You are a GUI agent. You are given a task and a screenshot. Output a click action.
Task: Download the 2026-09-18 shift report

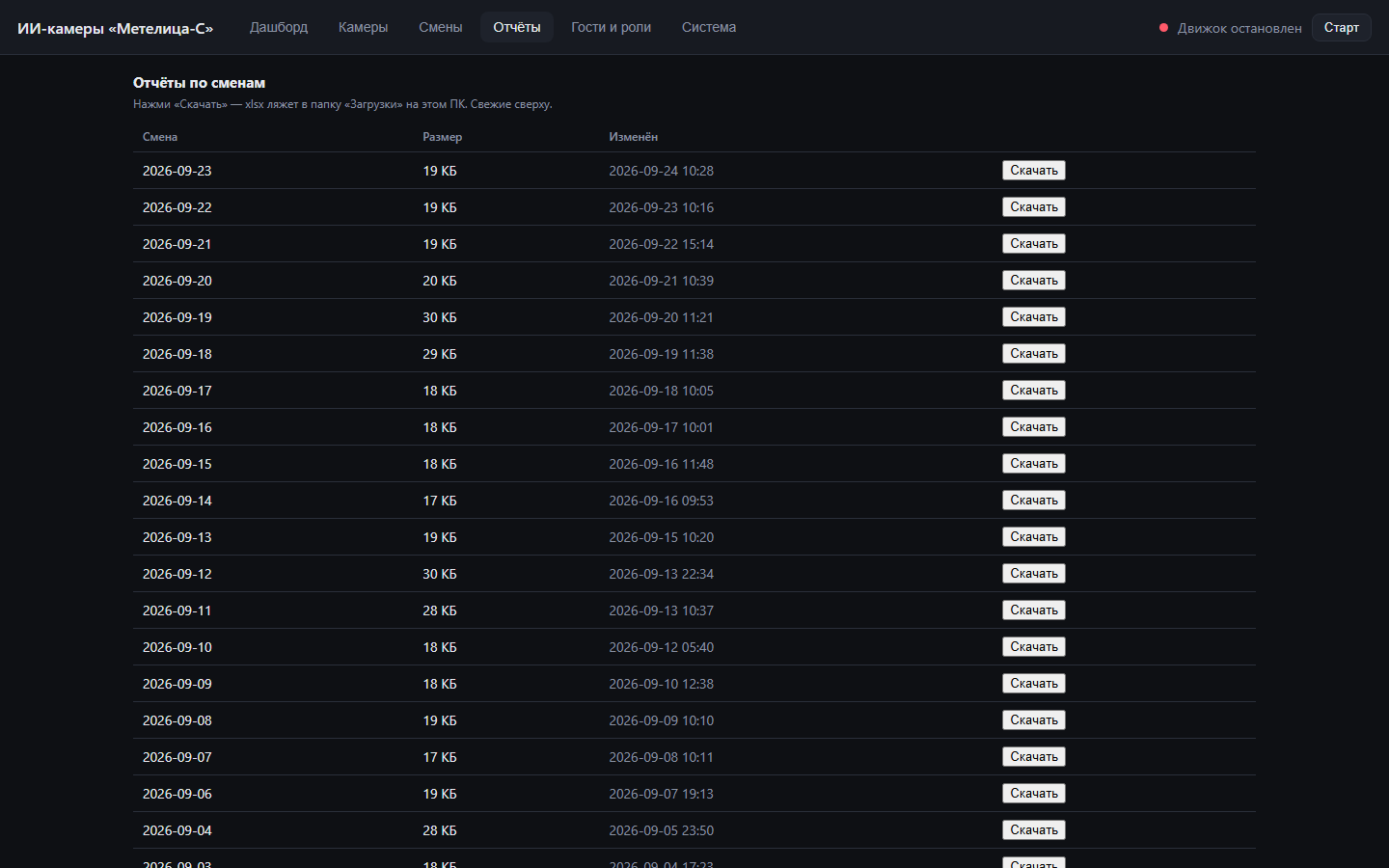(1034, 354)
